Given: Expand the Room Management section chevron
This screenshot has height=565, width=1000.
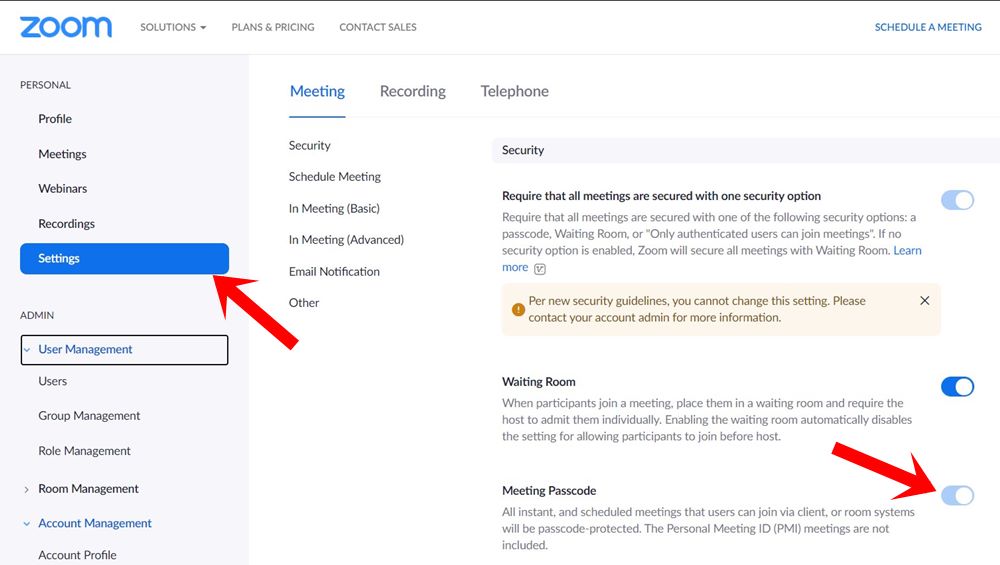Looking at the screenshot, I should click(x=26, y=489).
